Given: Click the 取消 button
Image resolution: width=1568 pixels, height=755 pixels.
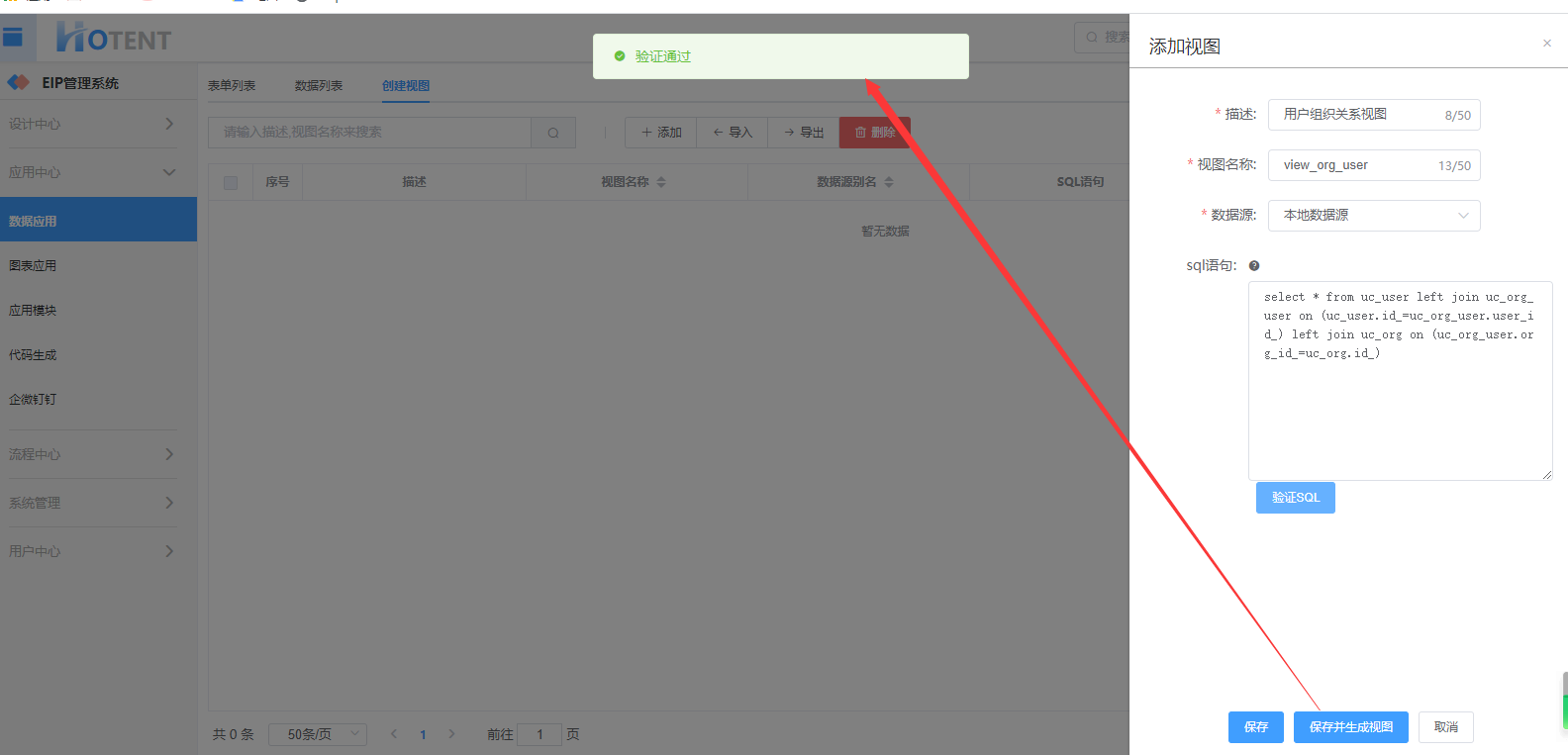Looking at the screenshot, I should coord(1446,727).
